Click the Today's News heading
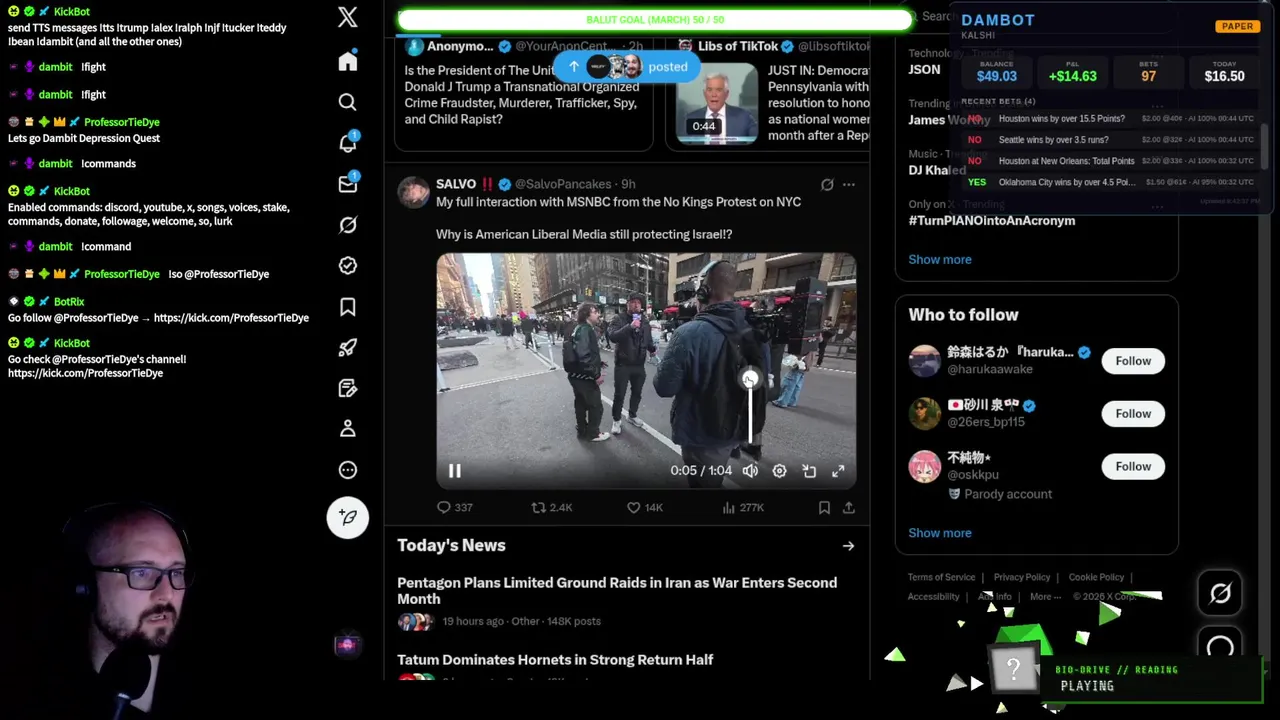Image resolution: width=1280 pixels, height=720 pixels. point(451,546)
